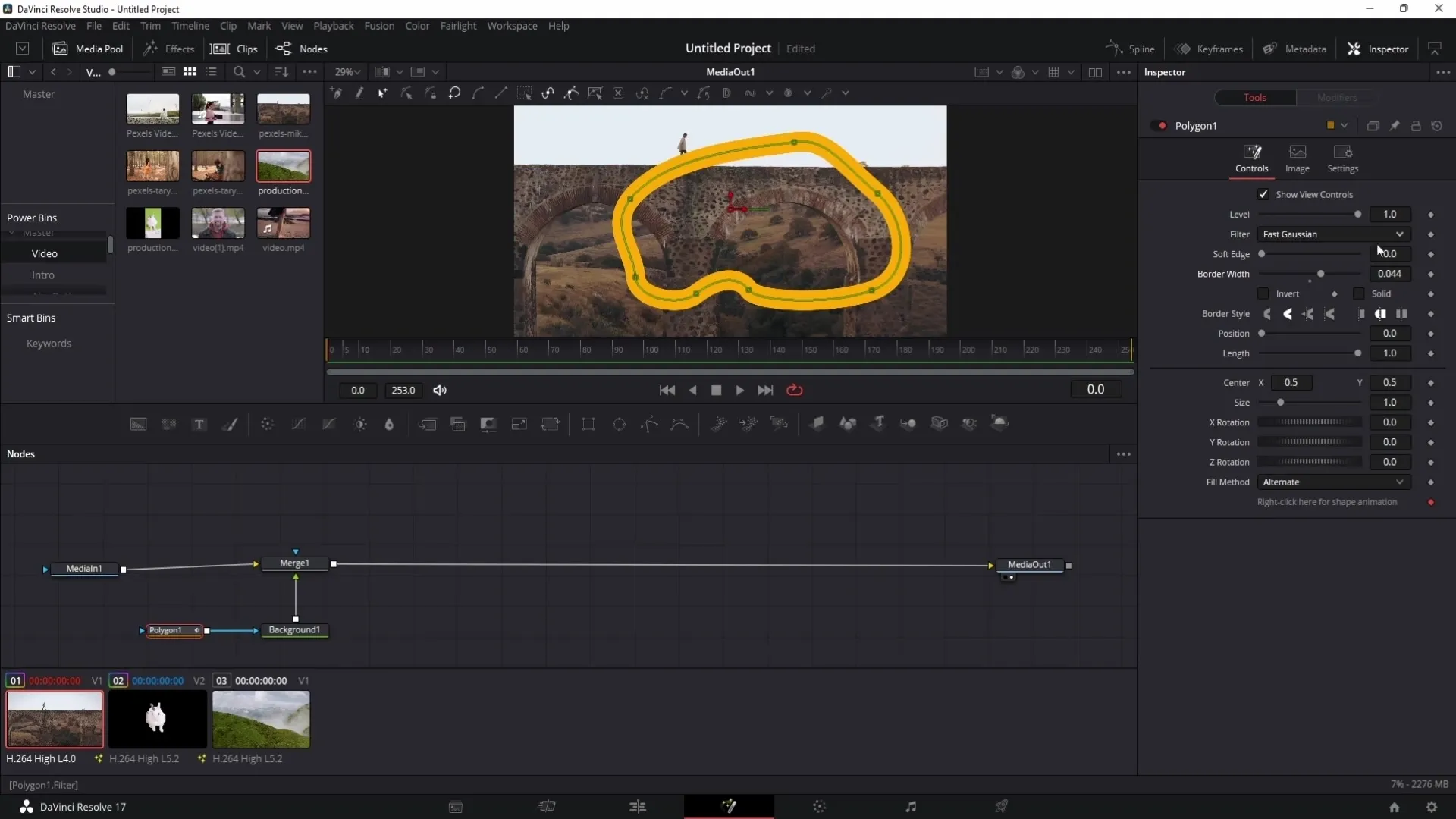This screenshot has height=819, width=1456.
Task: Open the Edit page
Action: click(x=638, y=806)
